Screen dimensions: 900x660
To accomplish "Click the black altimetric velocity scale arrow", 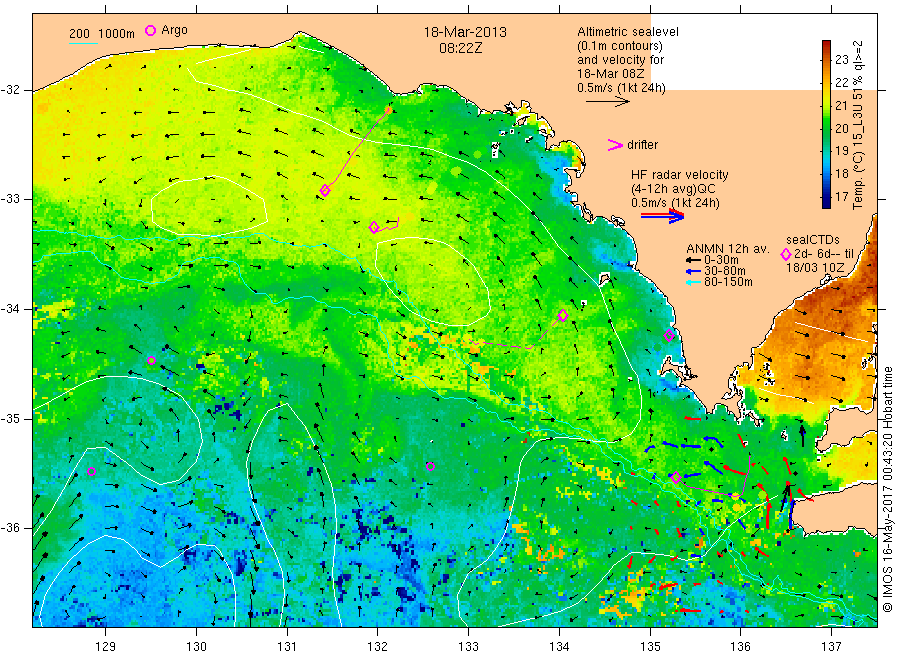I will click(607, 102).
